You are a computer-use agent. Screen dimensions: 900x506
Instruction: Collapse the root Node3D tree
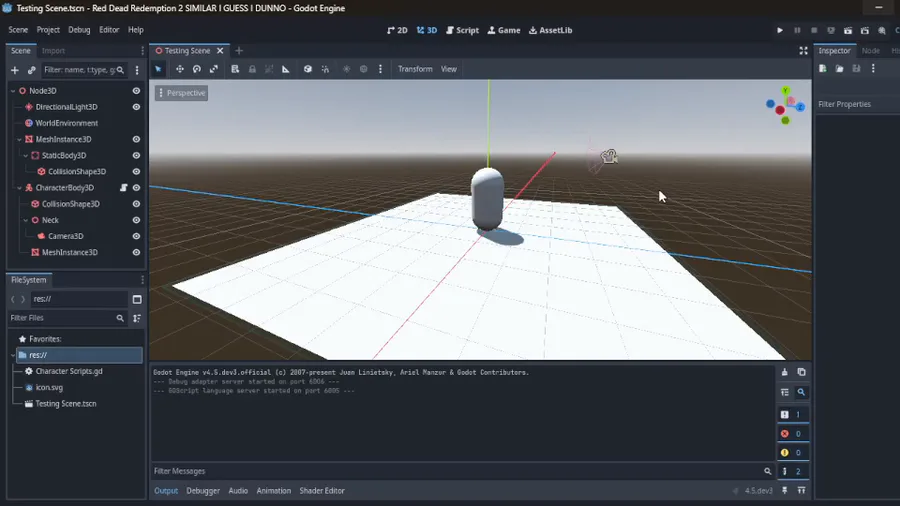pyautogui.click(x=13, y=91)
